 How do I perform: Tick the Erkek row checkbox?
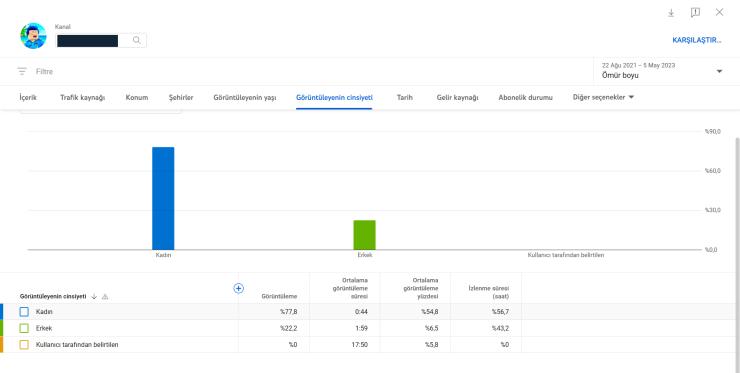[24, 328]
